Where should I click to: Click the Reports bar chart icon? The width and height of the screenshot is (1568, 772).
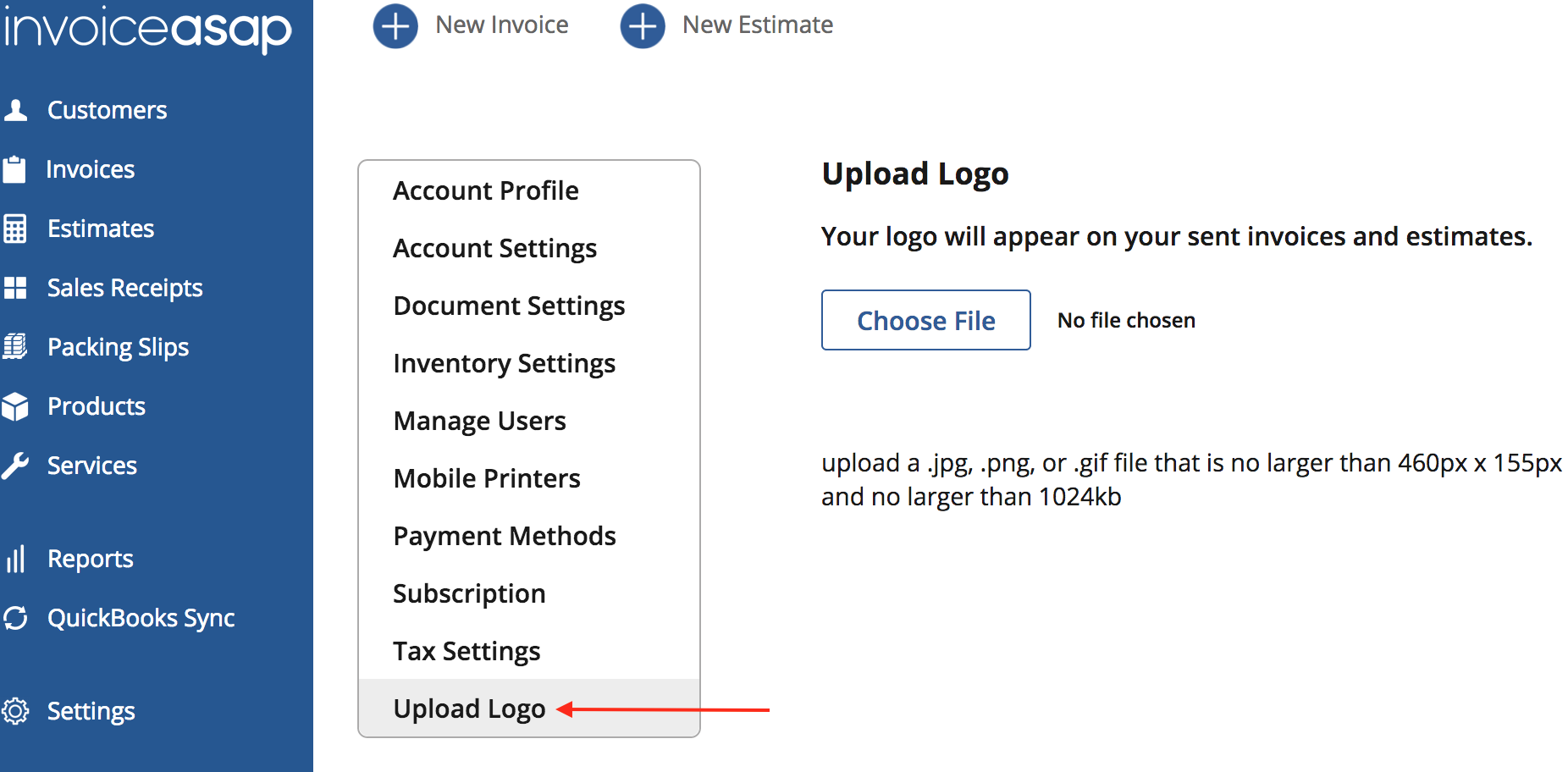[15, 559]
